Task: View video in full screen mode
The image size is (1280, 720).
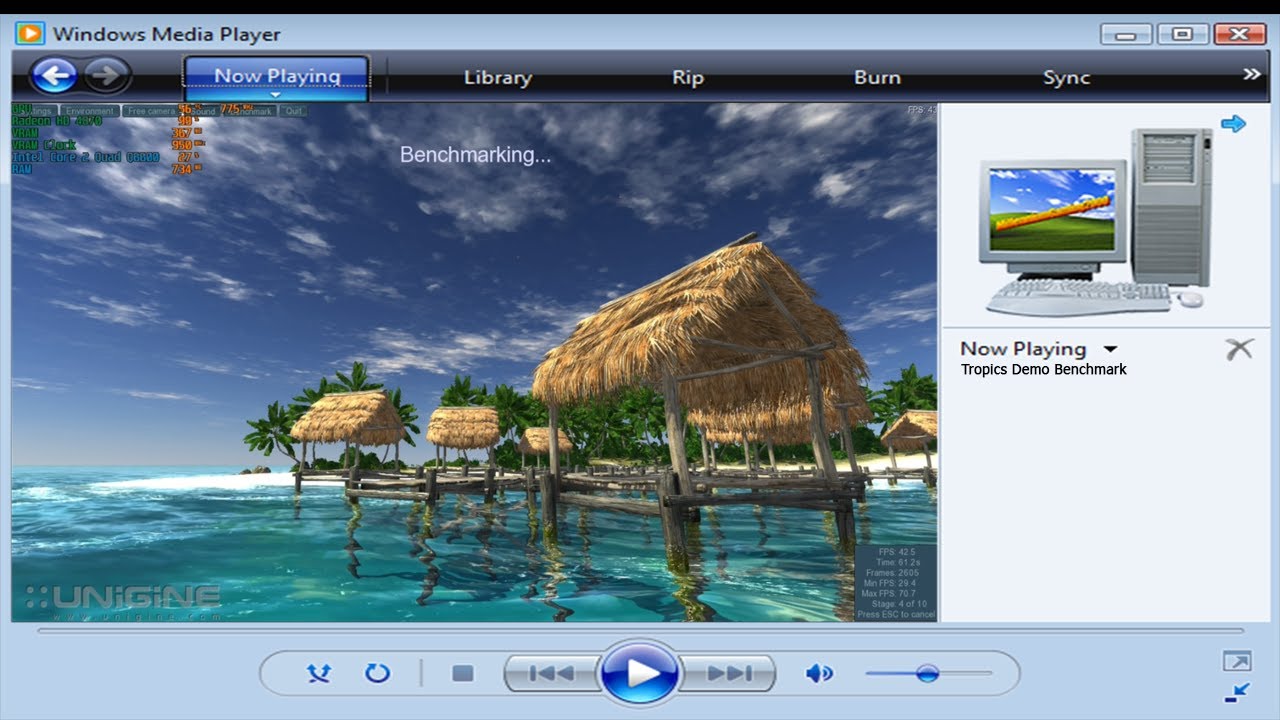Action: coord(1236,661)
